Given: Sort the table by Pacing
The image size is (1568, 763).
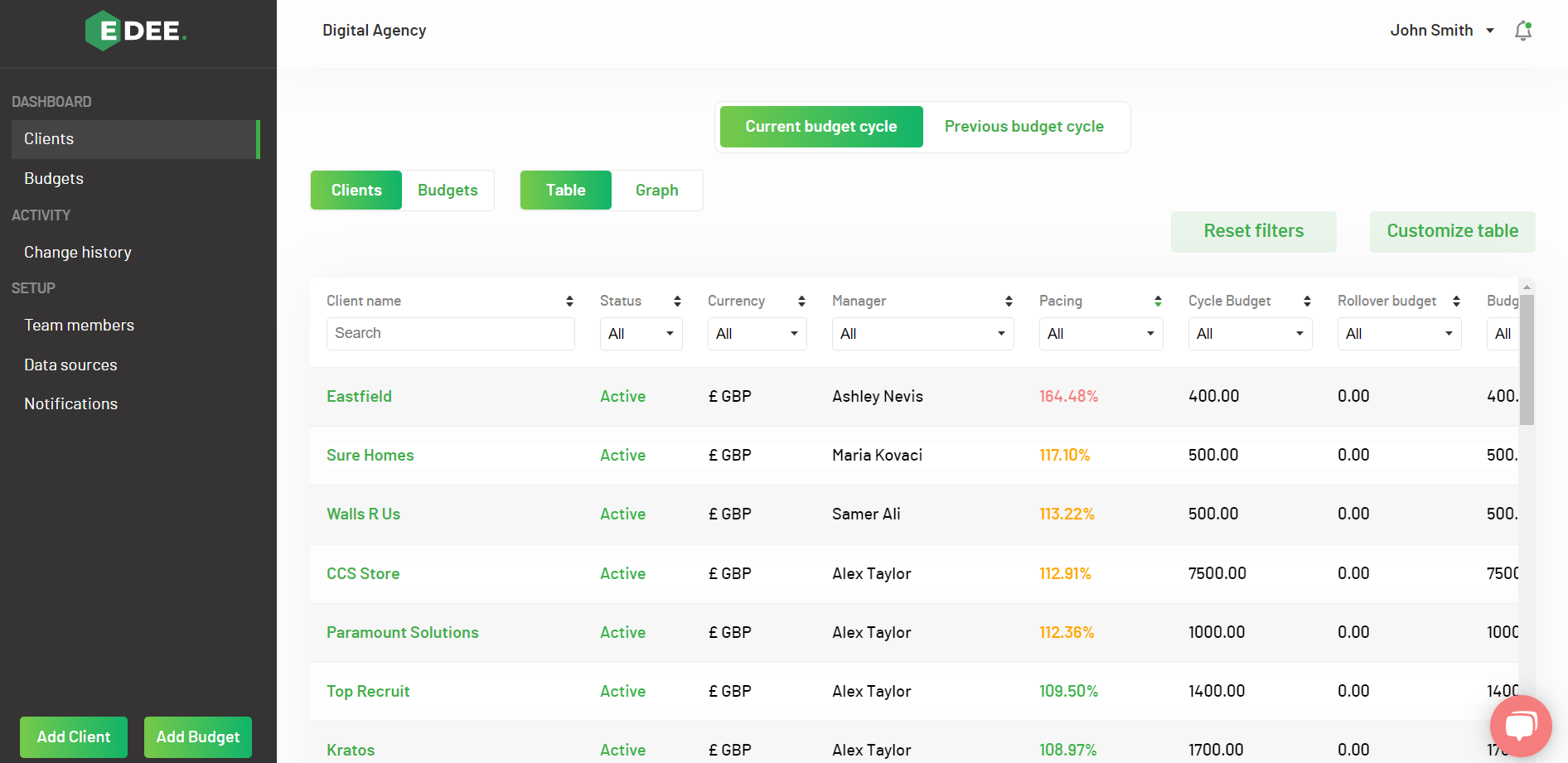Looking at the screenshot, I should point(1158,301).
